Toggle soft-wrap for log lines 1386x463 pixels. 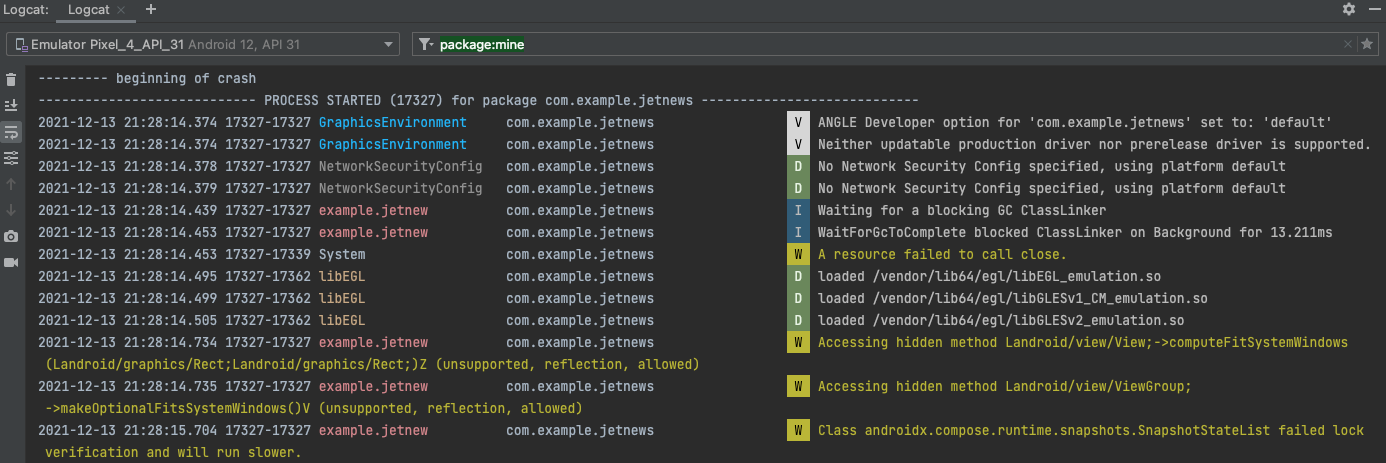point(11,131)
